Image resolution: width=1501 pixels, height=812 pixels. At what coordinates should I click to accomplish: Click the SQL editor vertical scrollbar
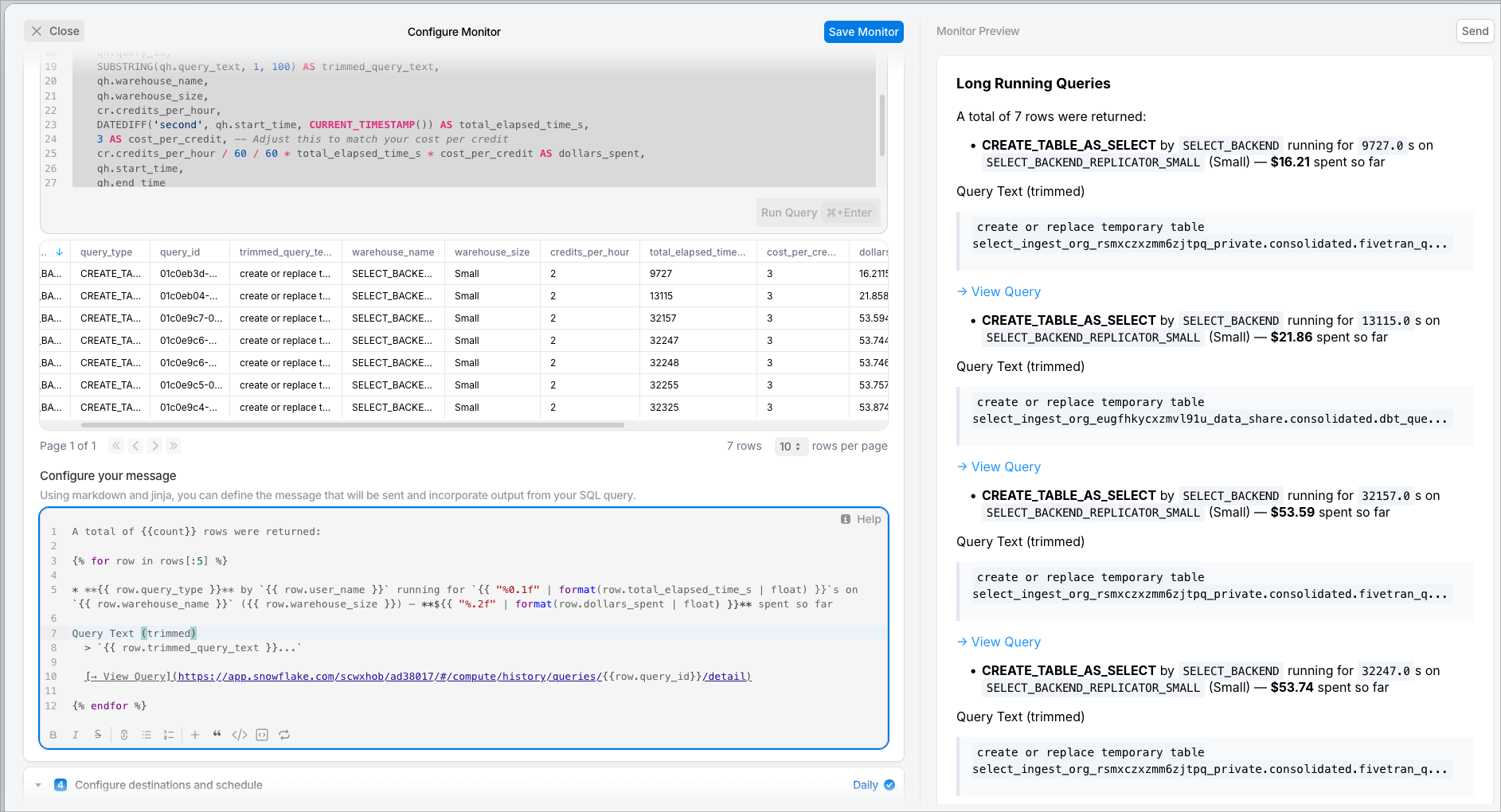[881, 126]
